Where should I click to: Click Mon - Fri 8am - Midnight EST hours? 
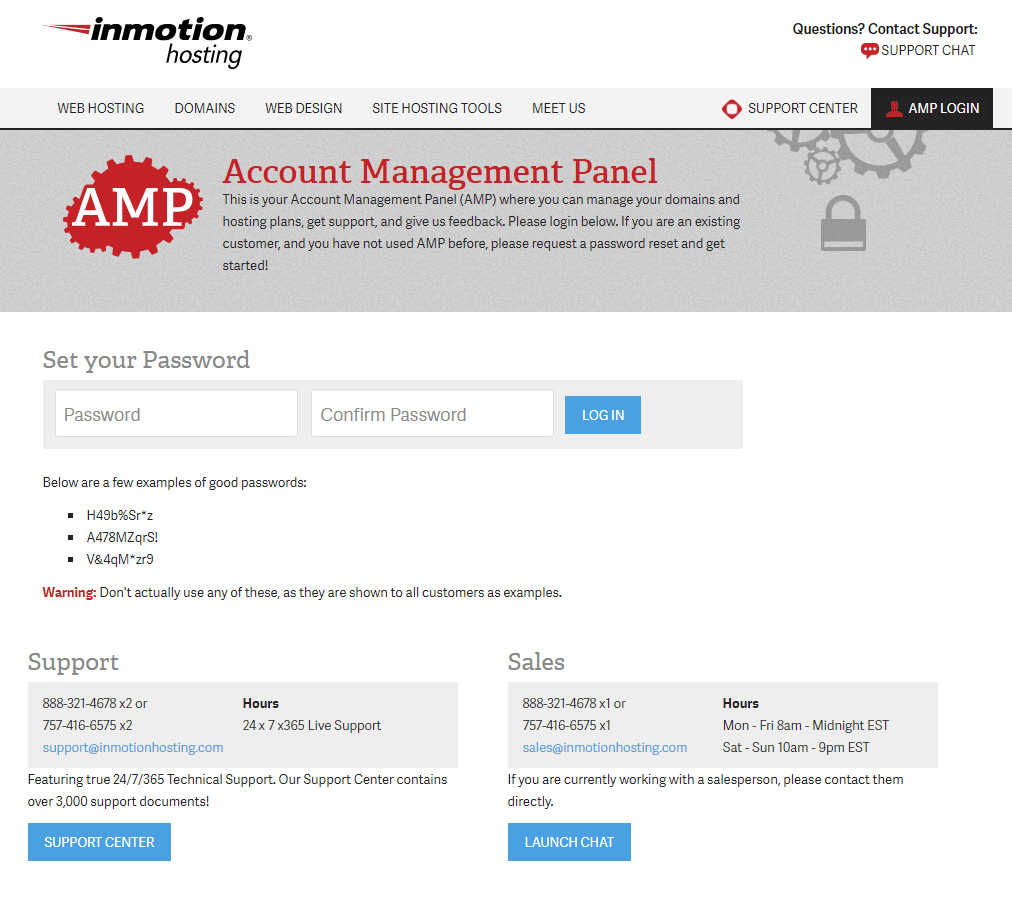pos(805,725)
